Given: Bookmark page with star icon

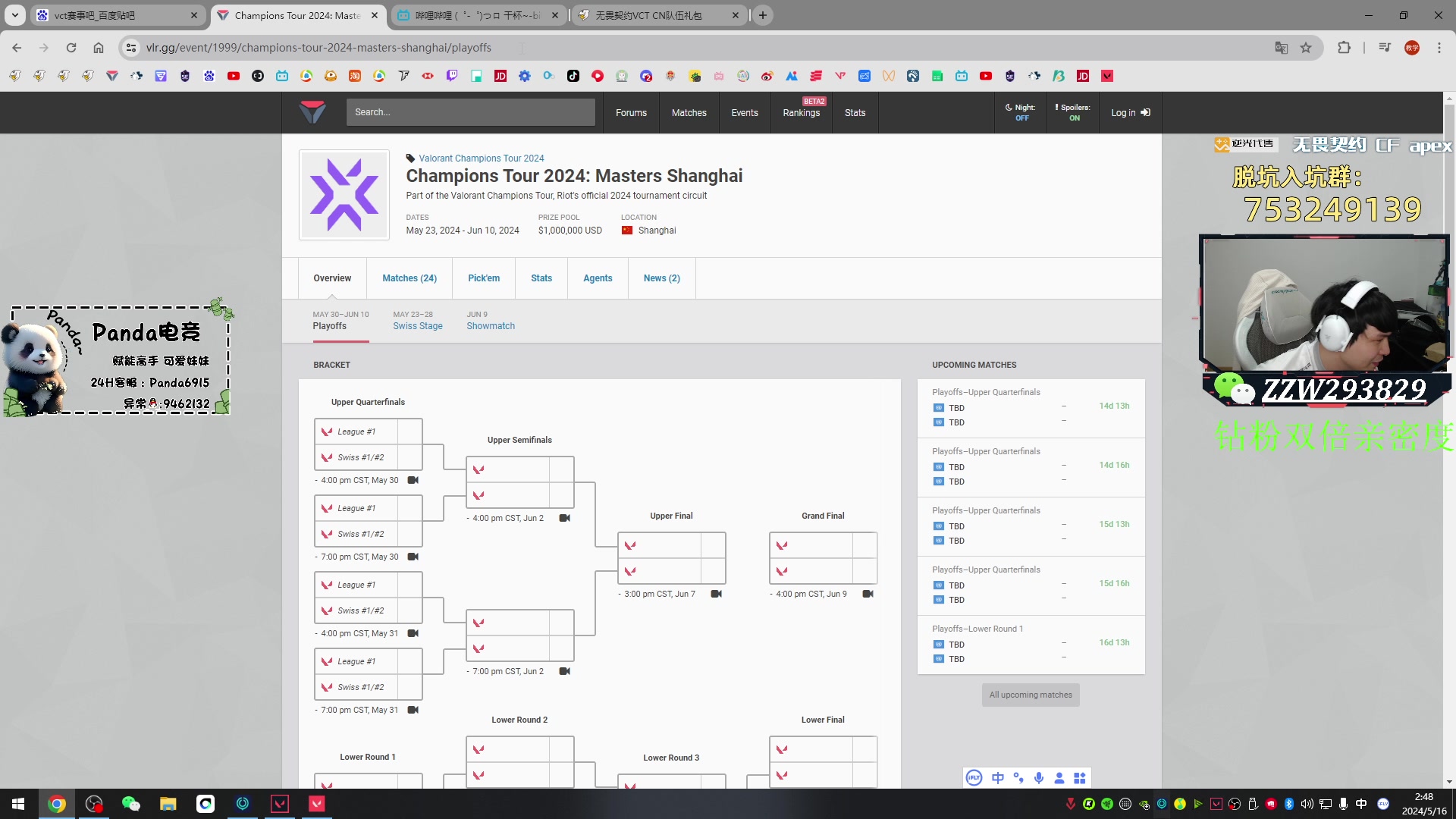Looking at the screenshot, I should tap(1306, 48).
